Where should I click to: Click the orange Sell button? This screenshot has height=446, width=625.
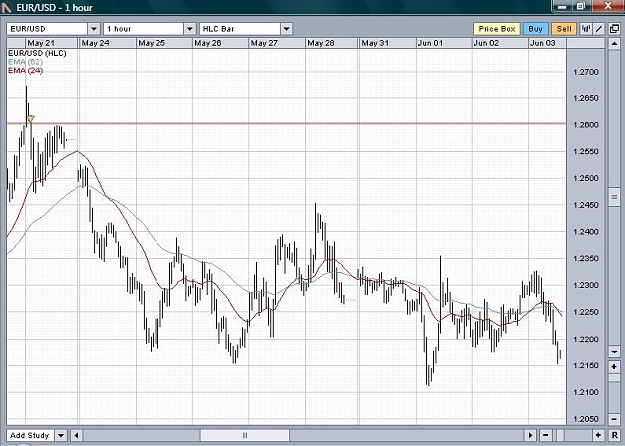pyautogui.click(x=564, y=29)
